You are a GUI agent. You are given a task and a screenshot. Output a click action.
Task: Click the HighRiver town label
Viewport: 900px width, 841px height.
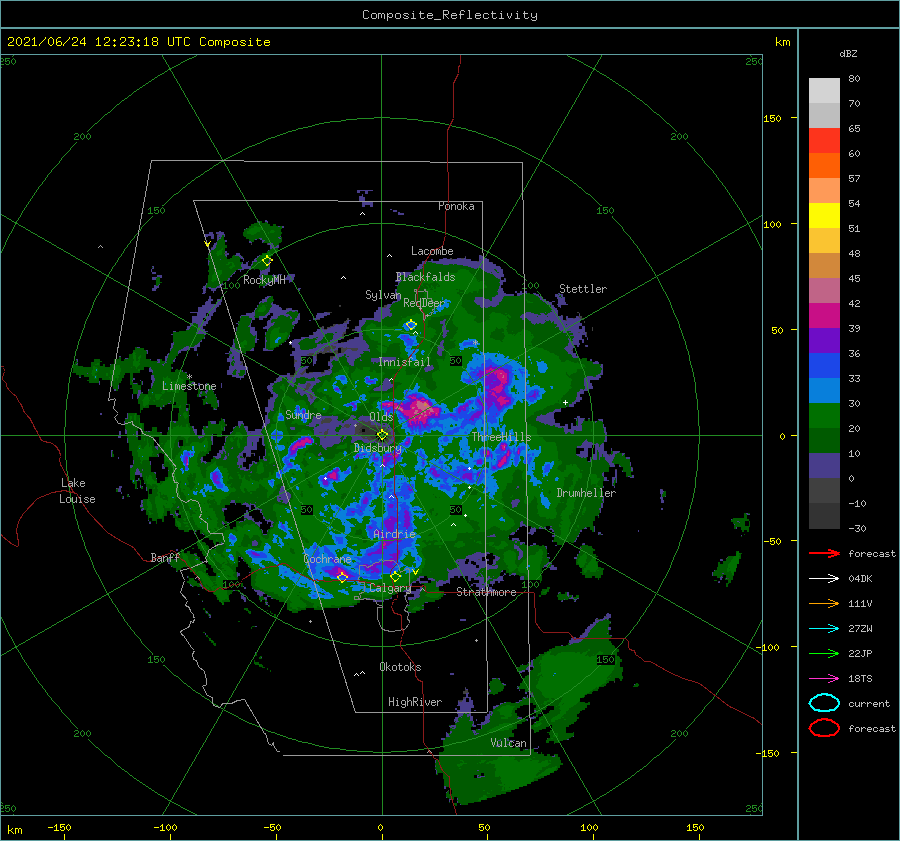[x=414, y=702]
